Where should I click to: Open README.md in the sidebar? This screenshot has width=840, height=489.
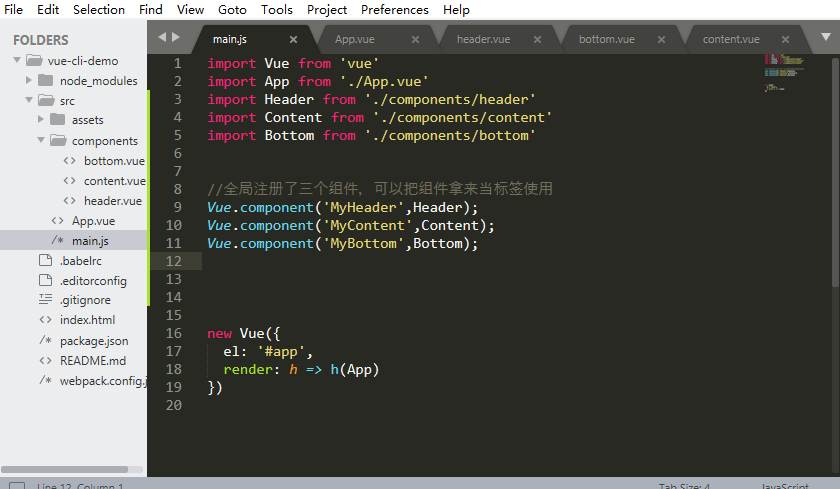93,360
